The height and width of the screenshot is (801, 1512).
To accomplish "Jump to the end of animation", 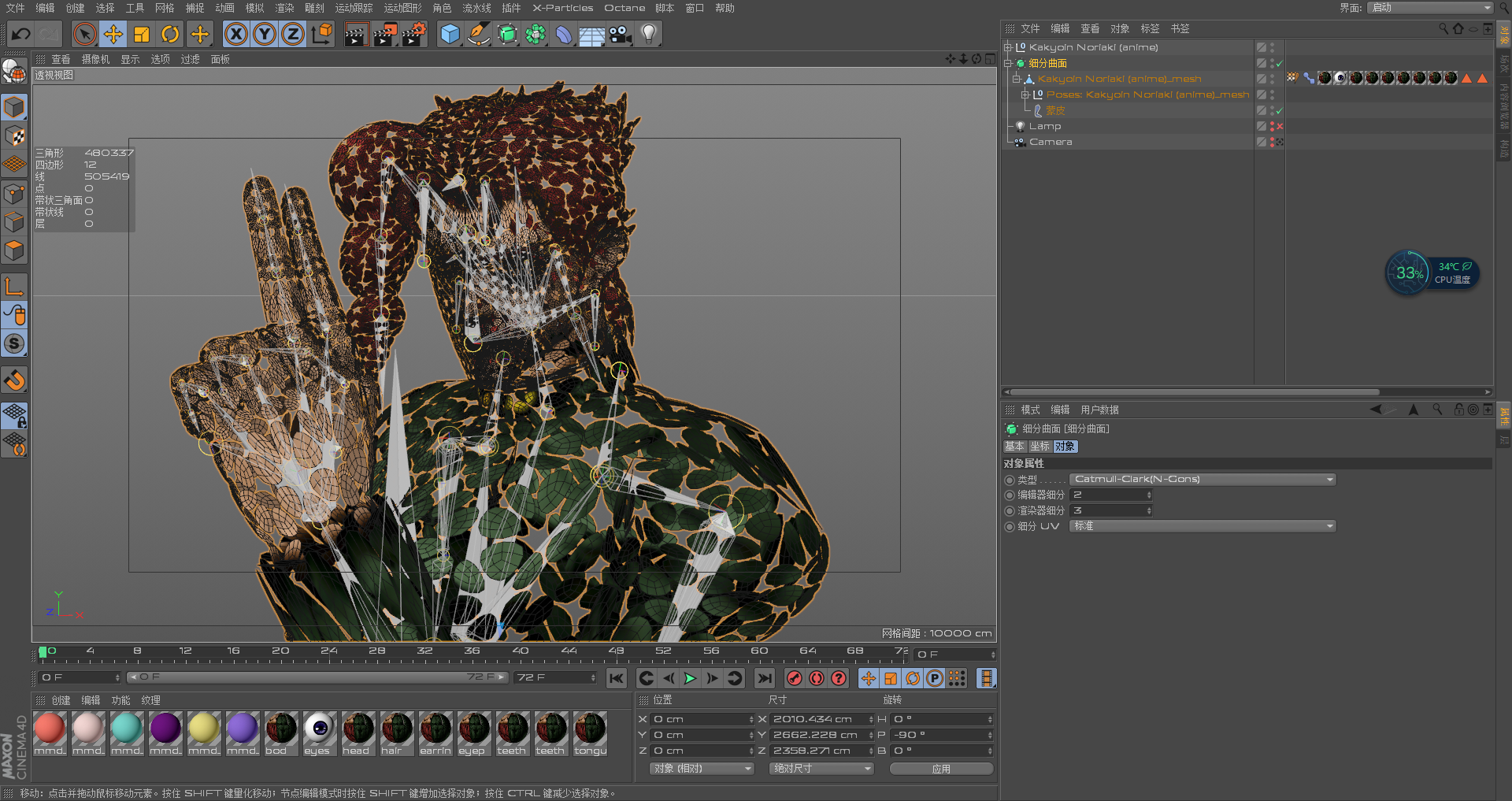I will pyautogui.click(x=764, y=678).
